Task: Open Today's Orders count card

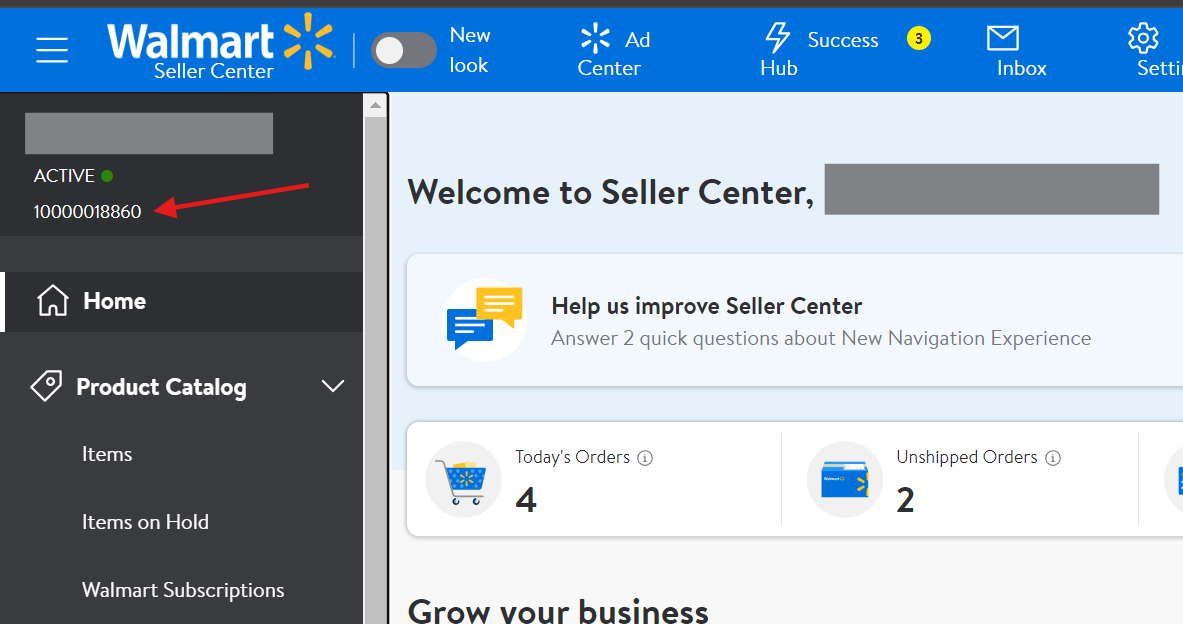Action: (593, 480)
